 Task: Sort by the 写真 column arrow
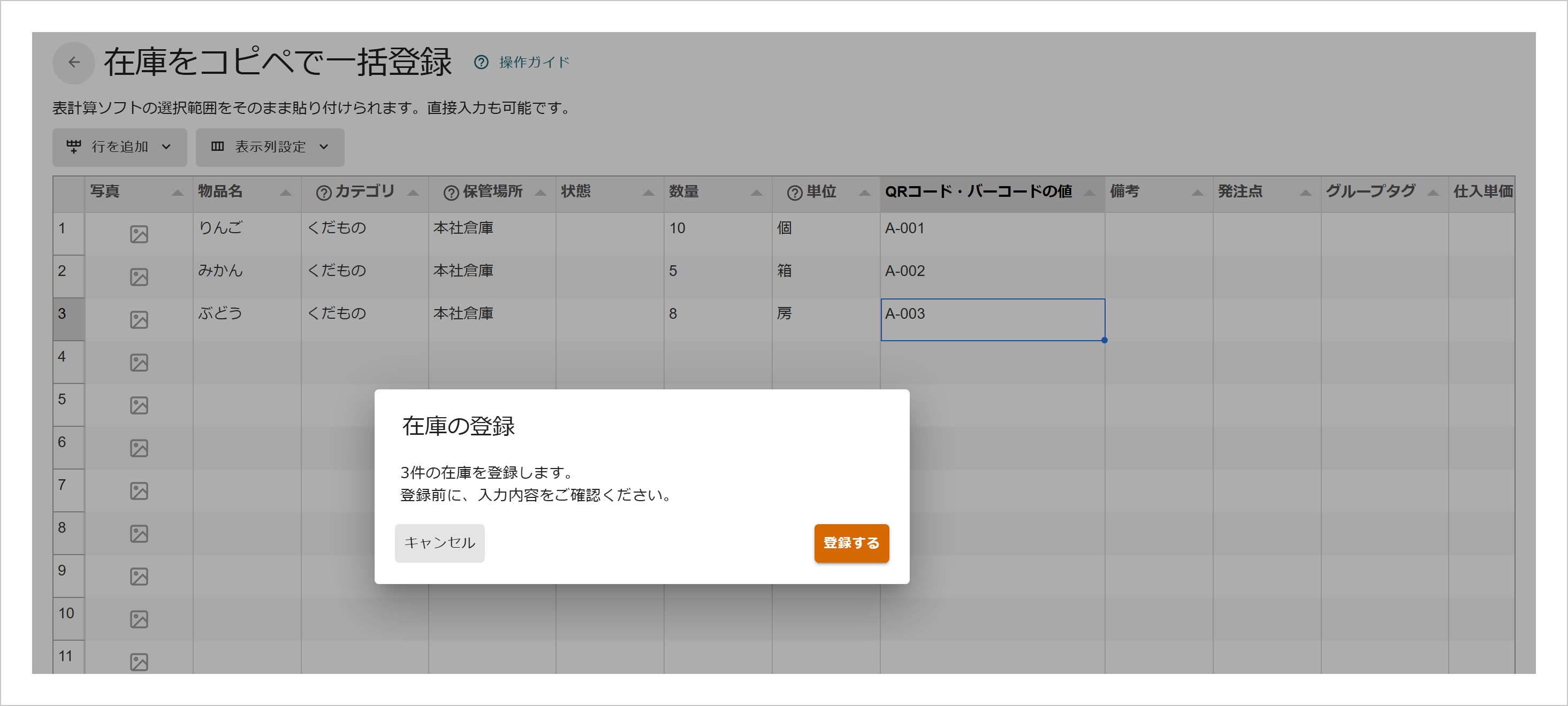click(x=177, y=194)
